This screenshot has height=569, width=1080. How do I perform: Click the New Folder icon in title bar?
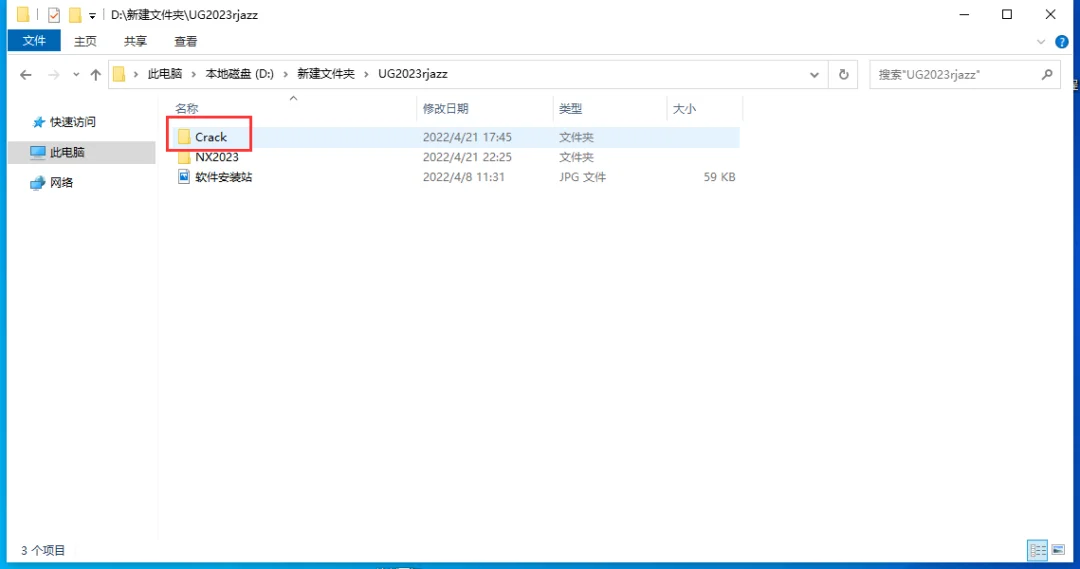[74, 14]
